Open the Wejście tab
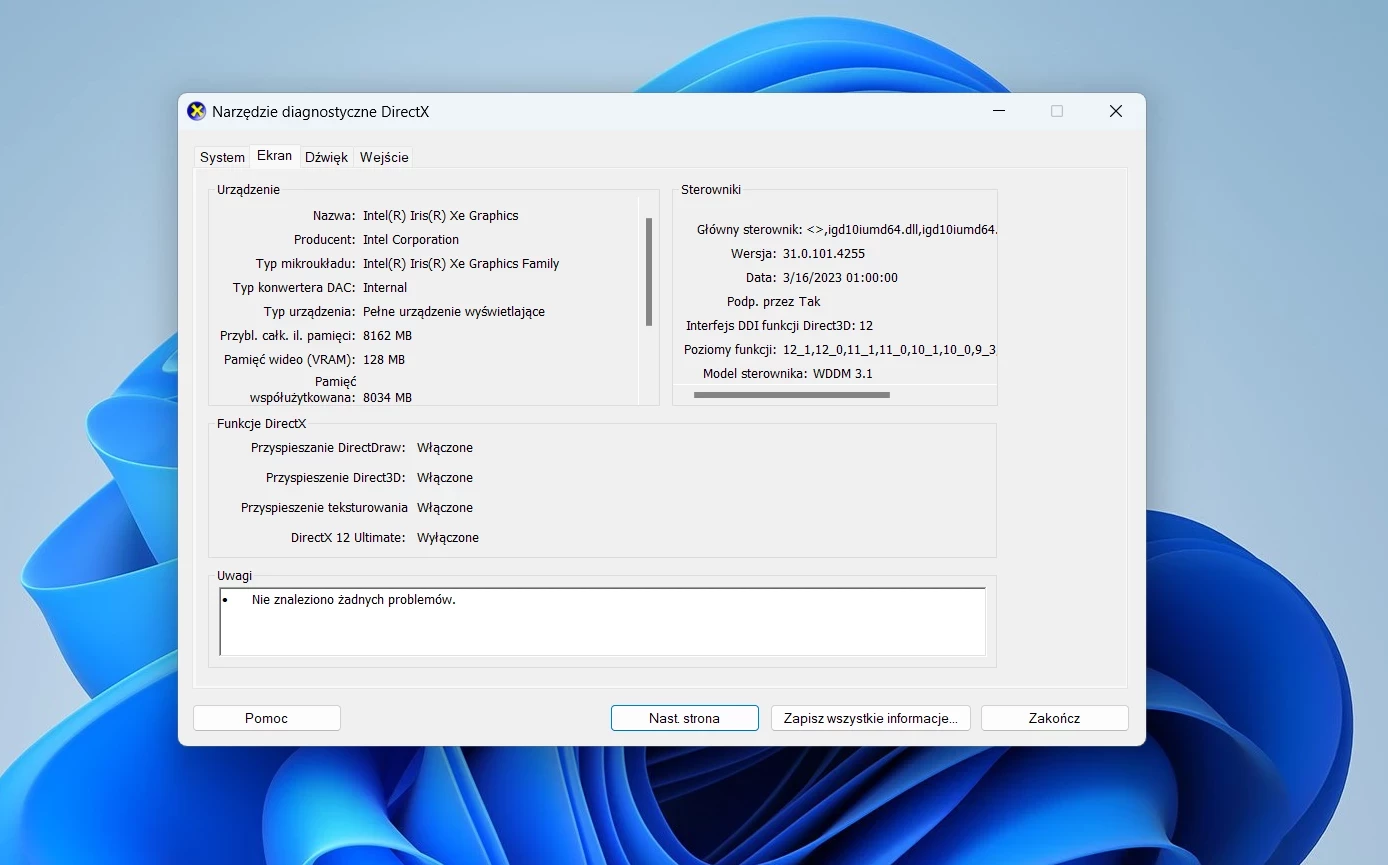Viewport: 1388px width, 865px height. (384, 157)
